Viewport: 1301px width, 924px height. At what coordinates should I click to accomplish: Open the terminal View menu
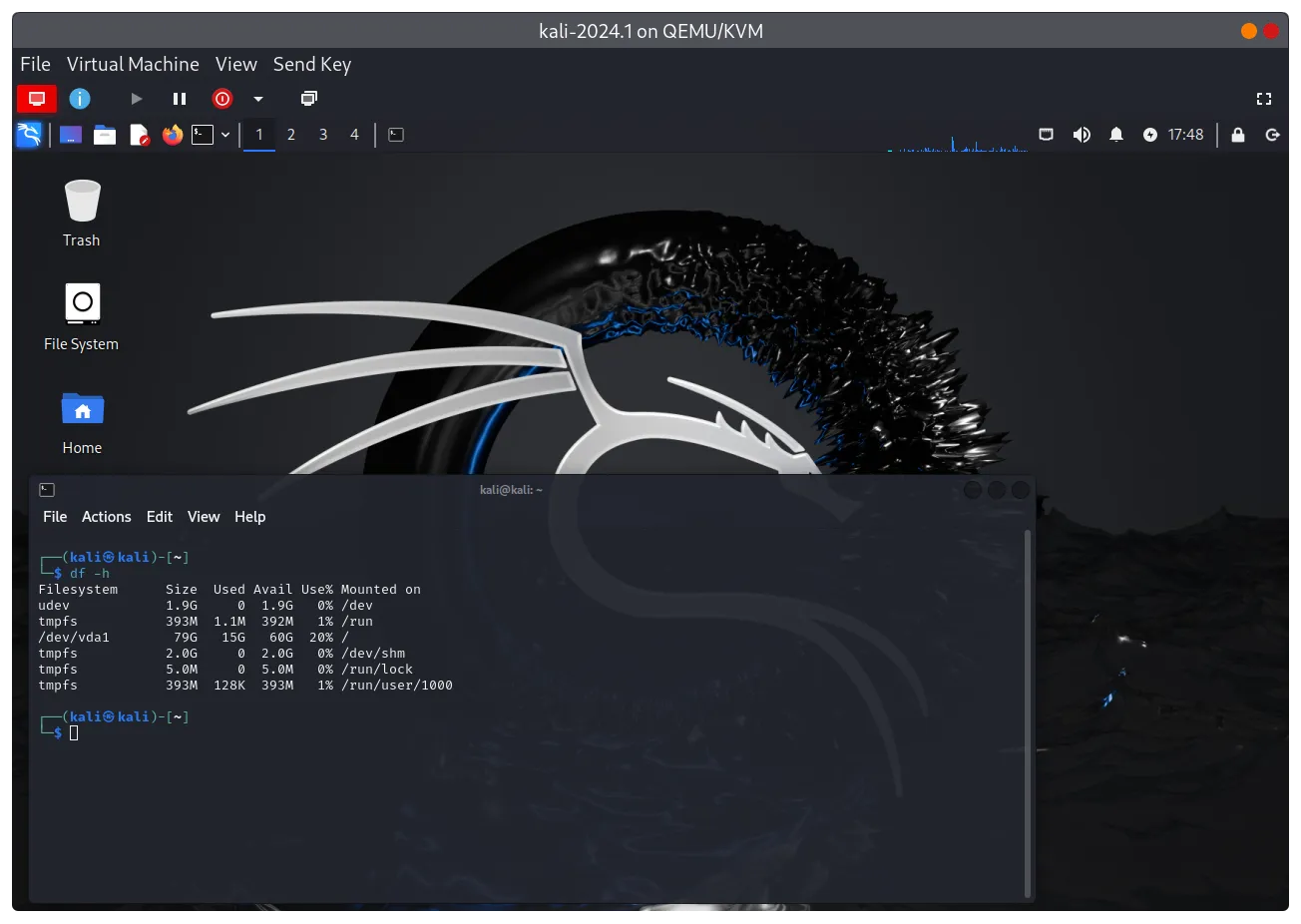point(204,517)
